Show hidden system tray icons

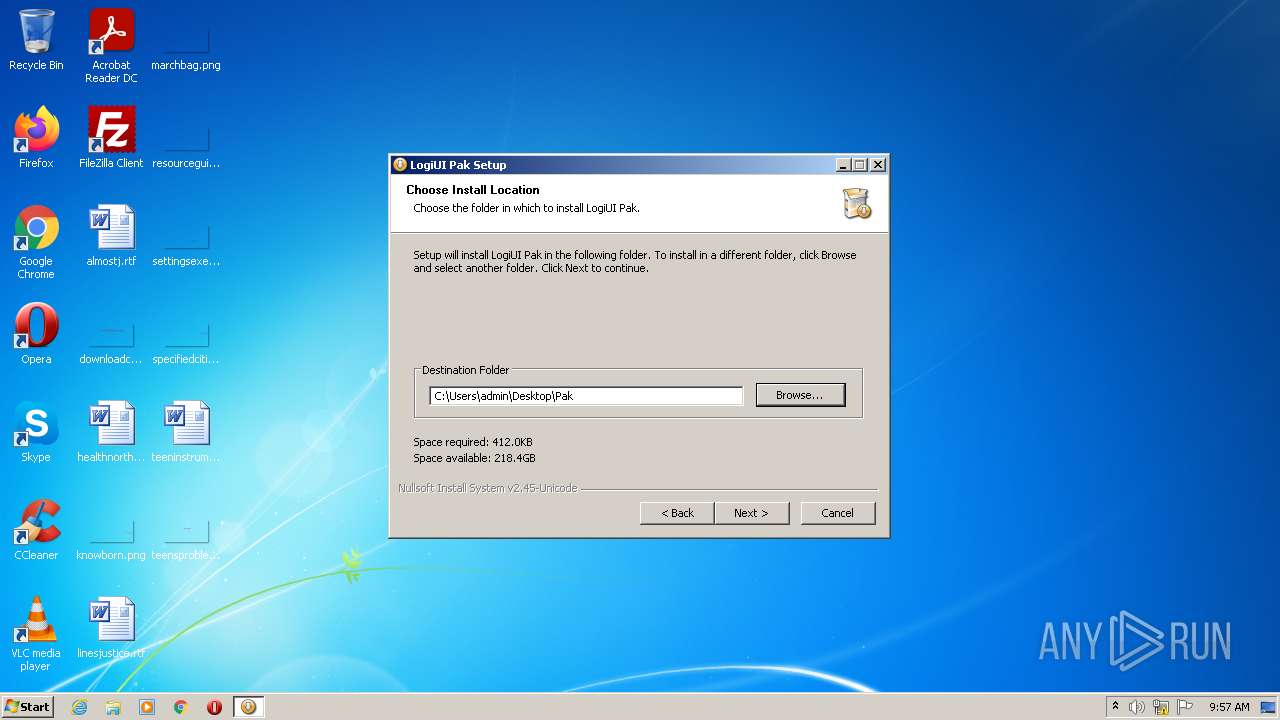point(1115,707)
